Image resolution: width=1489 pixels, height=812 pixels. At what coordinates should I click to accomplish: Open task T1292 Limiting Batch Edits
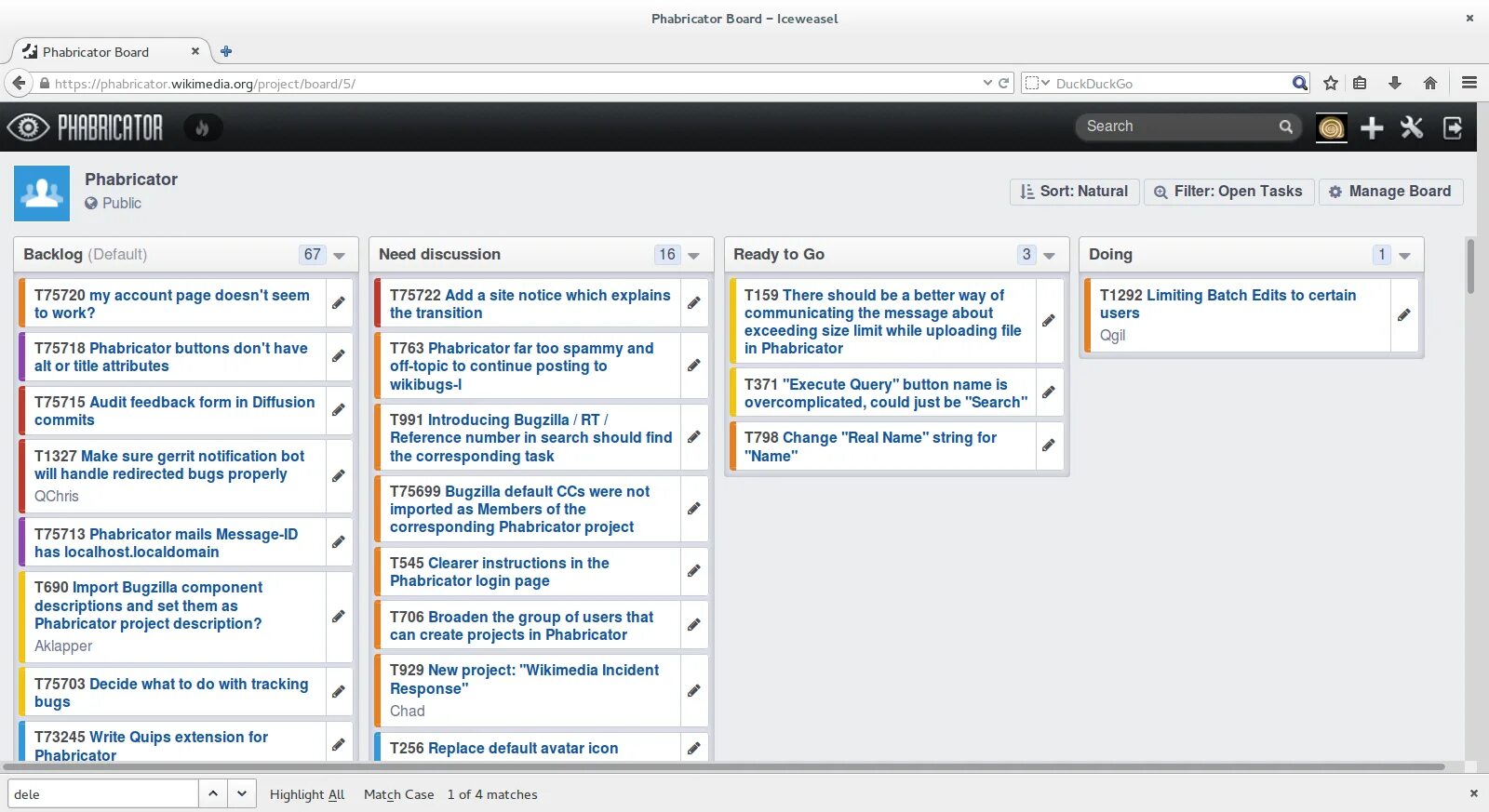click(1227, 304)
